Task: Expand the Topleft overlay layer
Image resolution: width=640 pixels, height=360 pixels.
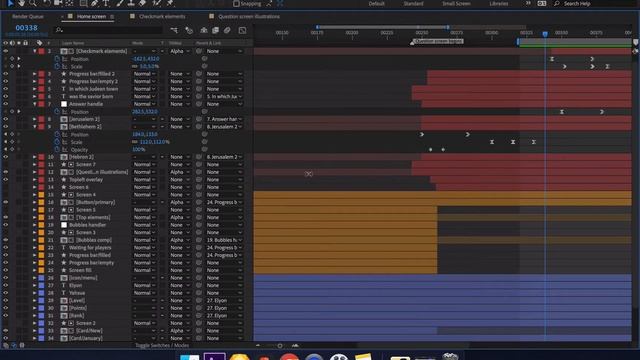Action: pos(35,180)
